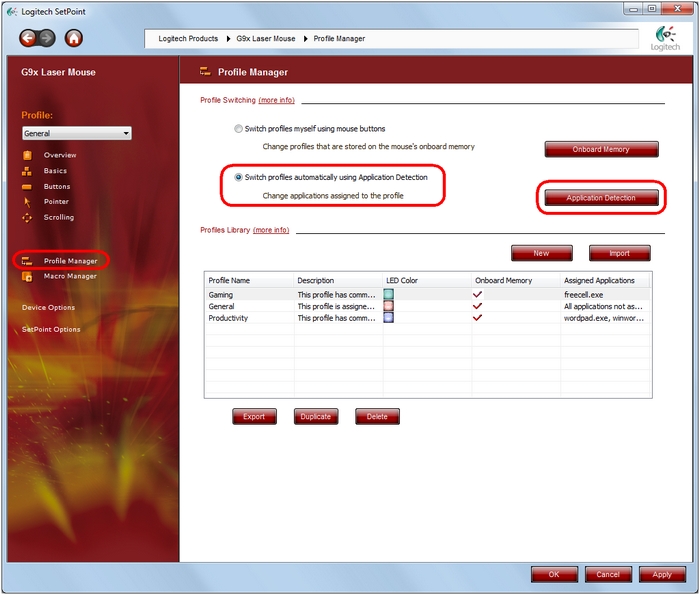Select the Productivity profile row
700x595 pixels.
[427, 318]
